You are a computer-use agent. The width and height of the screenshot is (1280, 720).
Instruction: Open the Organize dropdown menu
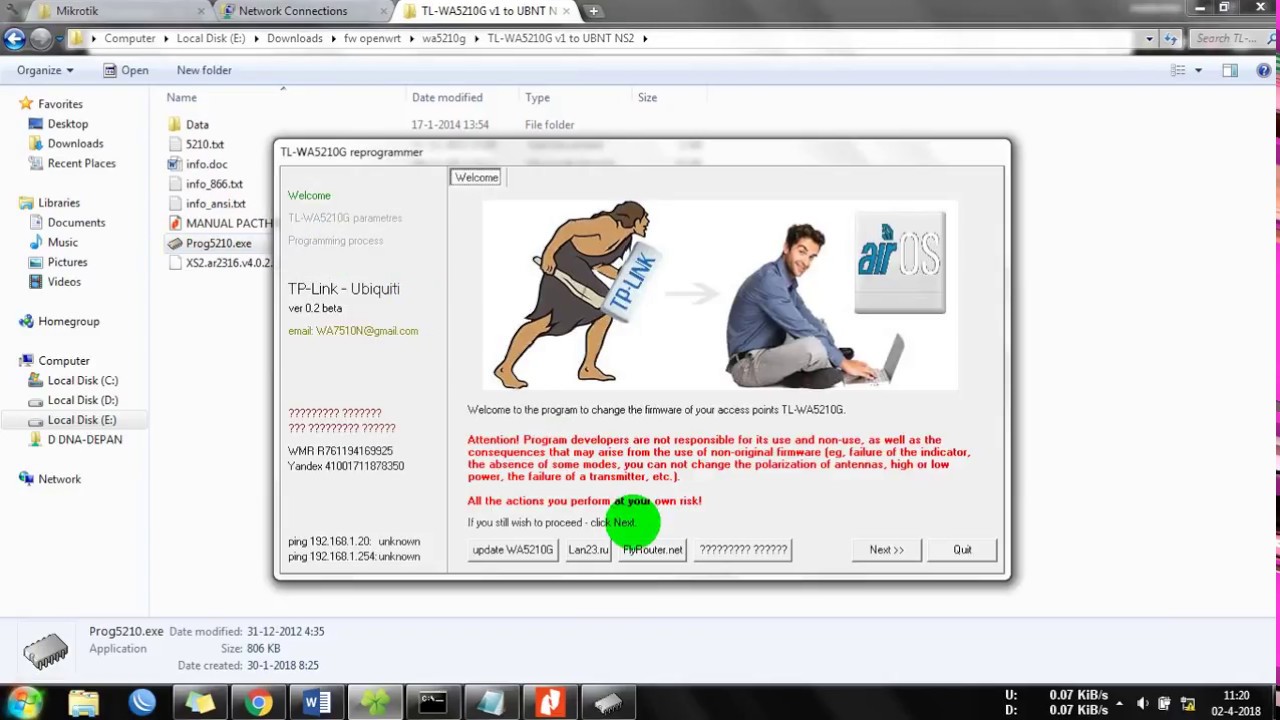[x=45, y=71]
